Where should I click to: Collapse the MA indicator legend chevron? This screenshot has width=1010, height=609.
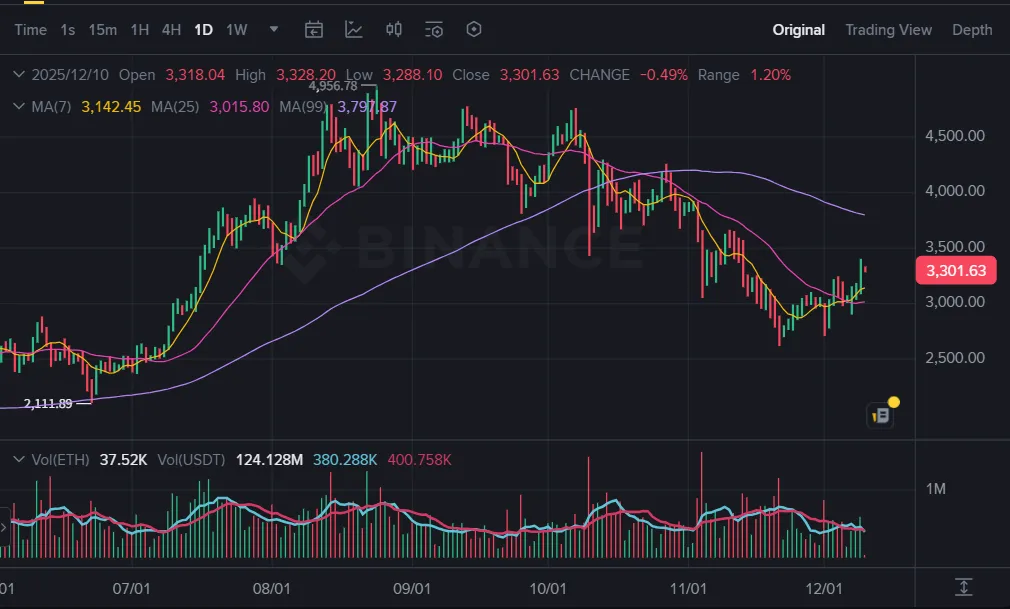tap(18, 106)
